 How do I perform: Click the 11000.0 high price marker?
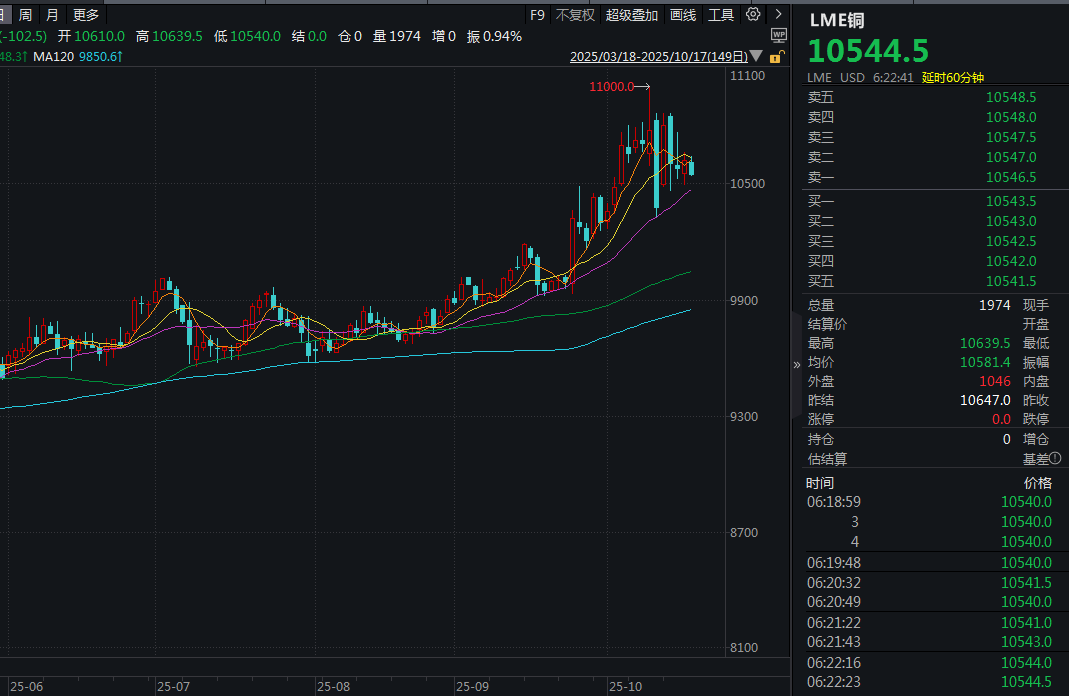coord(612,87)
